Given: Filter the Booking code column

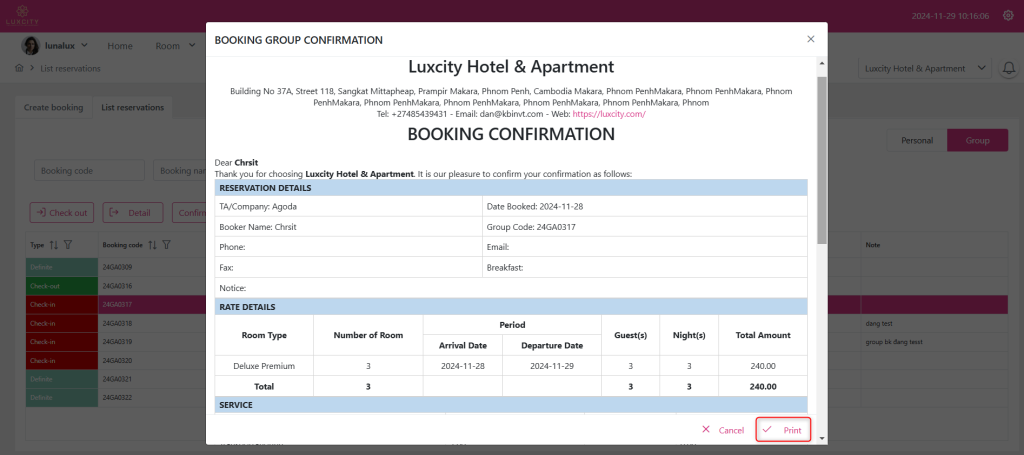Looking at the screenshot, I should [x=167, y=245].
